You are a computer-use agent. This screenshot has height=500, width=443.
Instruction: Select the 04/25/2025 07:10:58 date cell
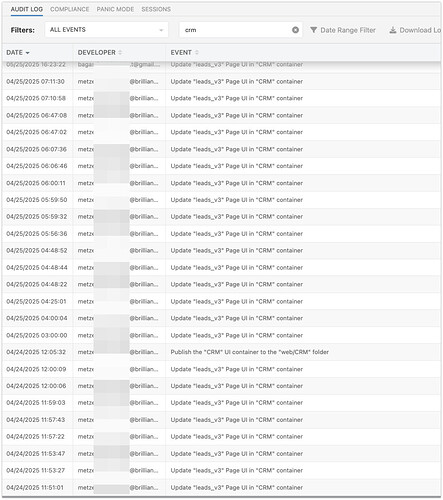pos(36,98)
